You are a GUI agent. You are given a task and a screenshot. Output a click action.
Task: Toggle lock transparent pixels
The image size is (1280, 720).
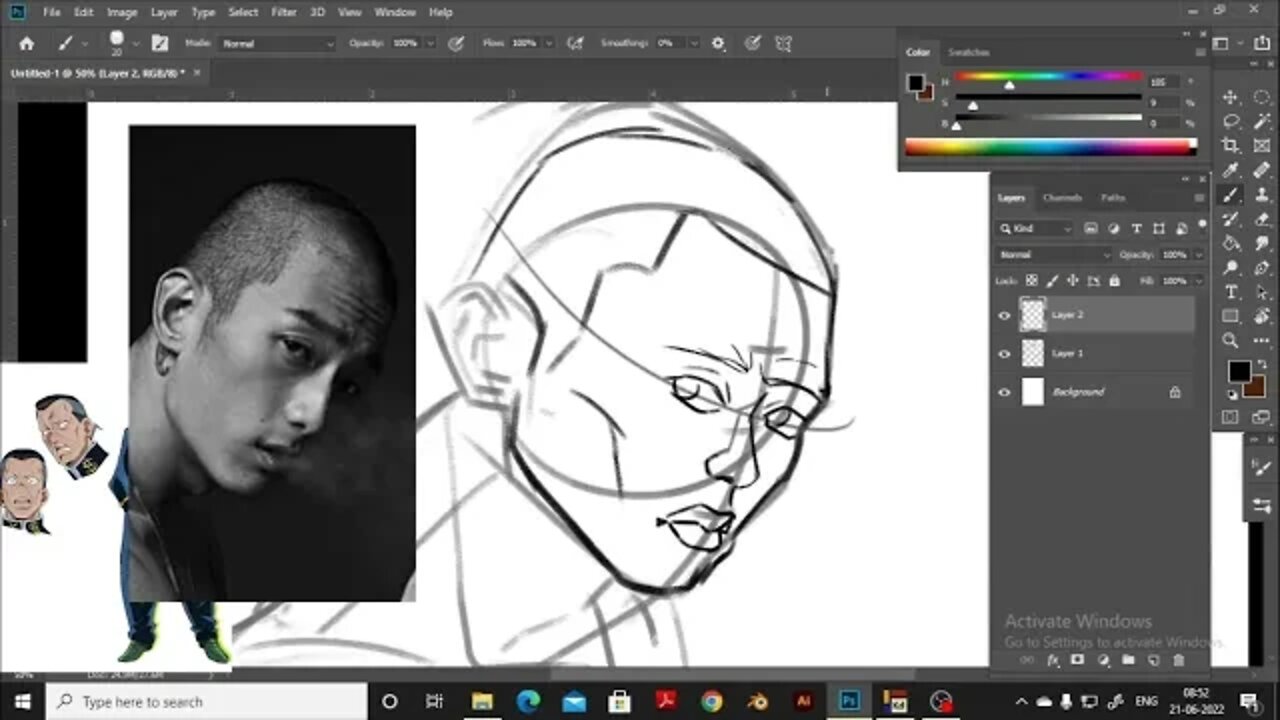click(1032, 281)
